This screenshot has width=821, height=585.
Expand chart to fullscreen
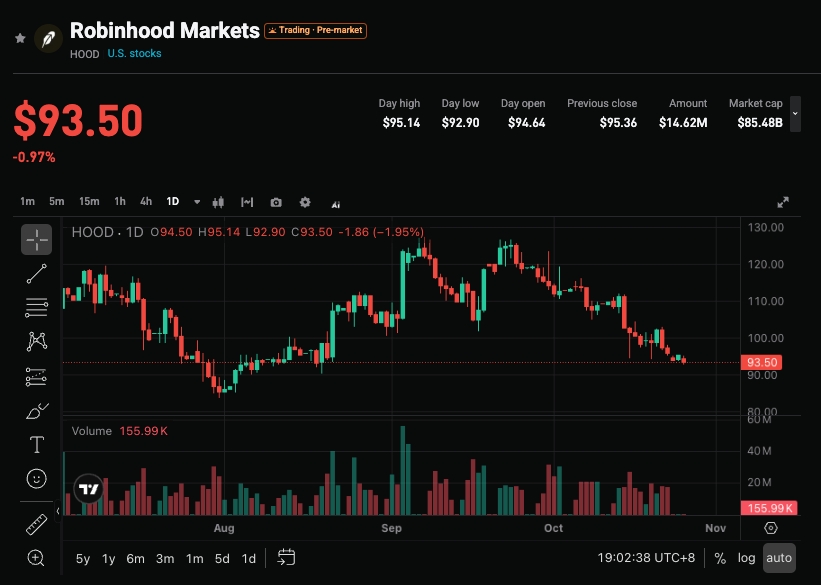[783, 202]
